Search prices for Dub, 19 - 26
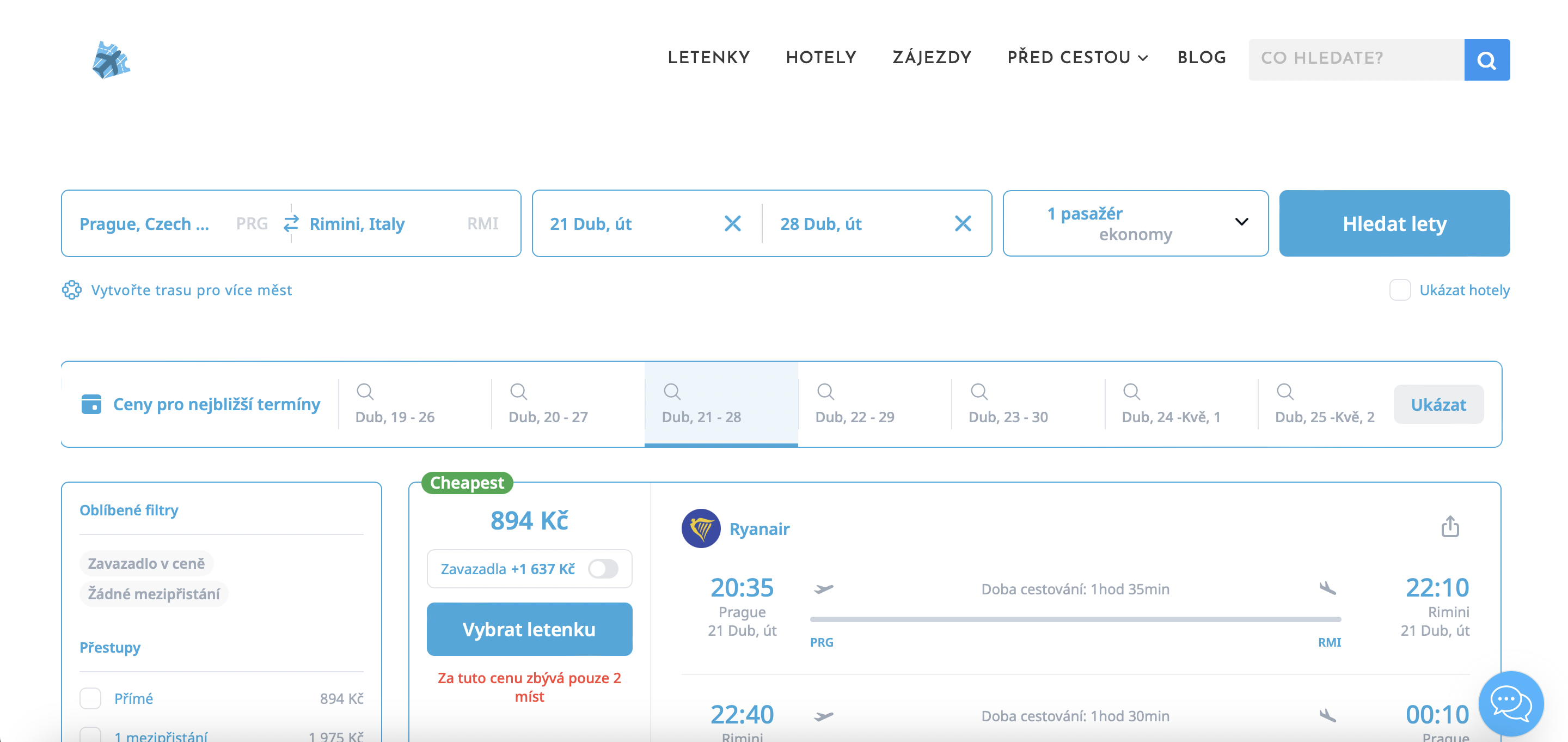Image resolution: width=1568 pixels, height=742 pixels. [395, 404]
